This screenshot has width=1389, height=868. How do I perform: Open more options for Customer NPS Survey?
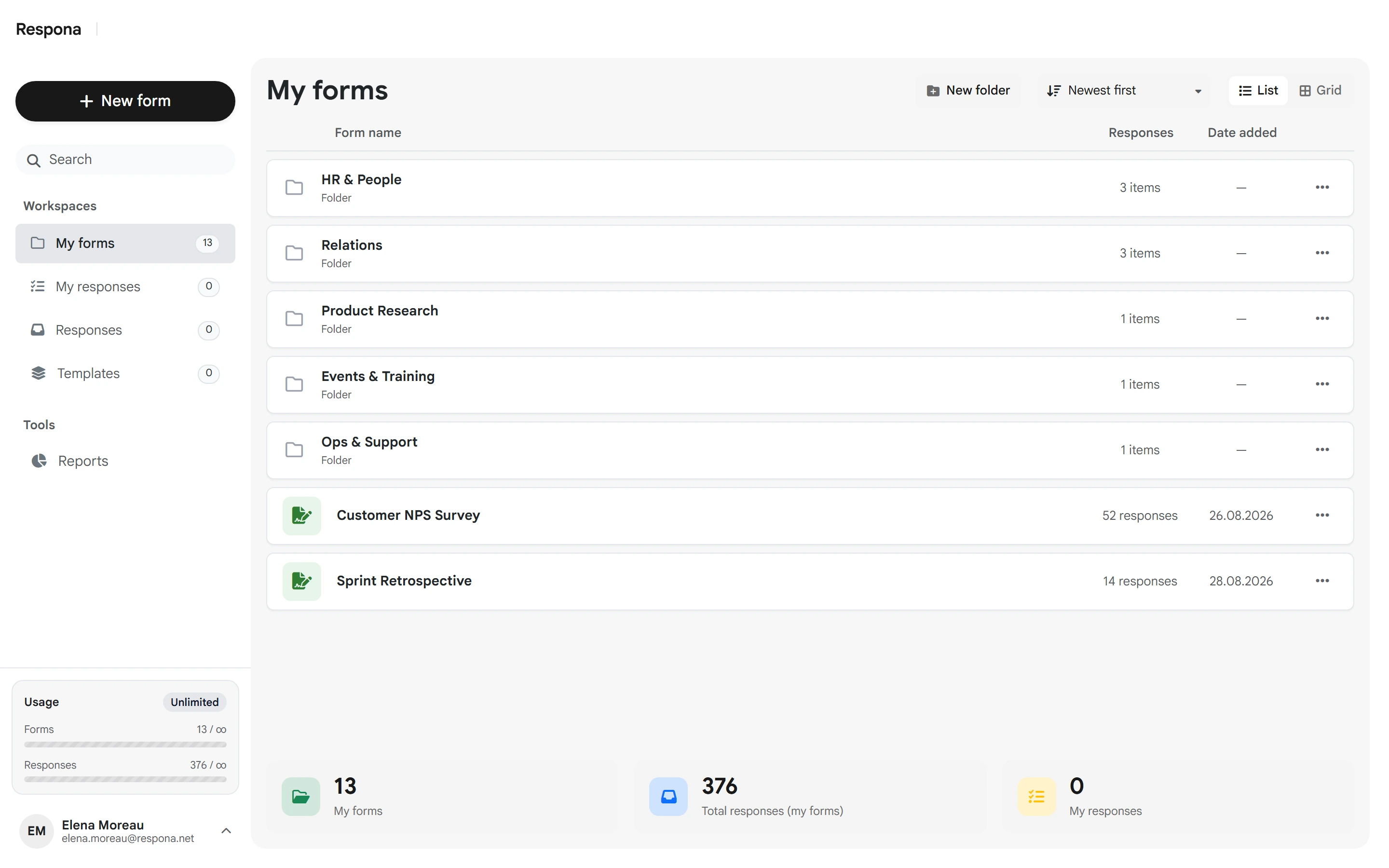click(1322, 515)
